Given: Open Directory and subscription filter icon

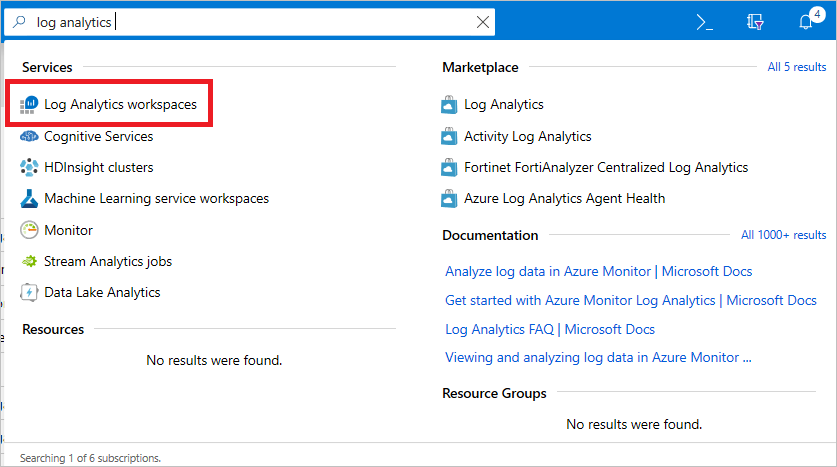Looking at the screenshot, I should 755,22.
